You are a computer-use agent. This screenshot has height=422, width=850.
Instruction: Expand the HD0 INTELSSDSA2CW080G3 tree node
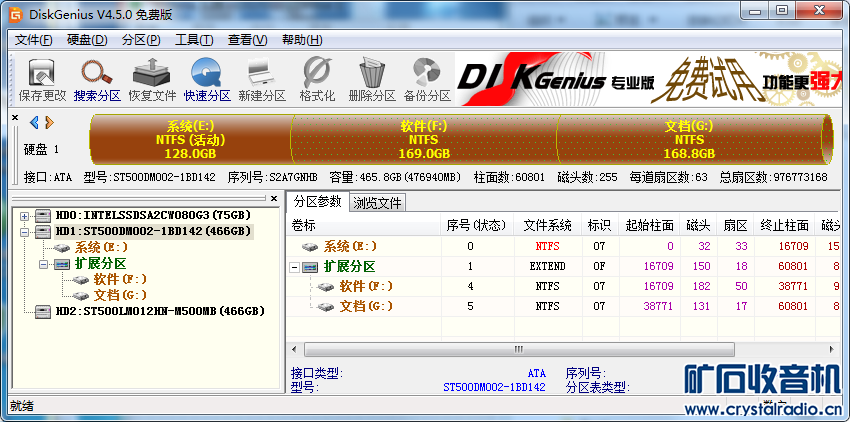click(x=24, y=216)
